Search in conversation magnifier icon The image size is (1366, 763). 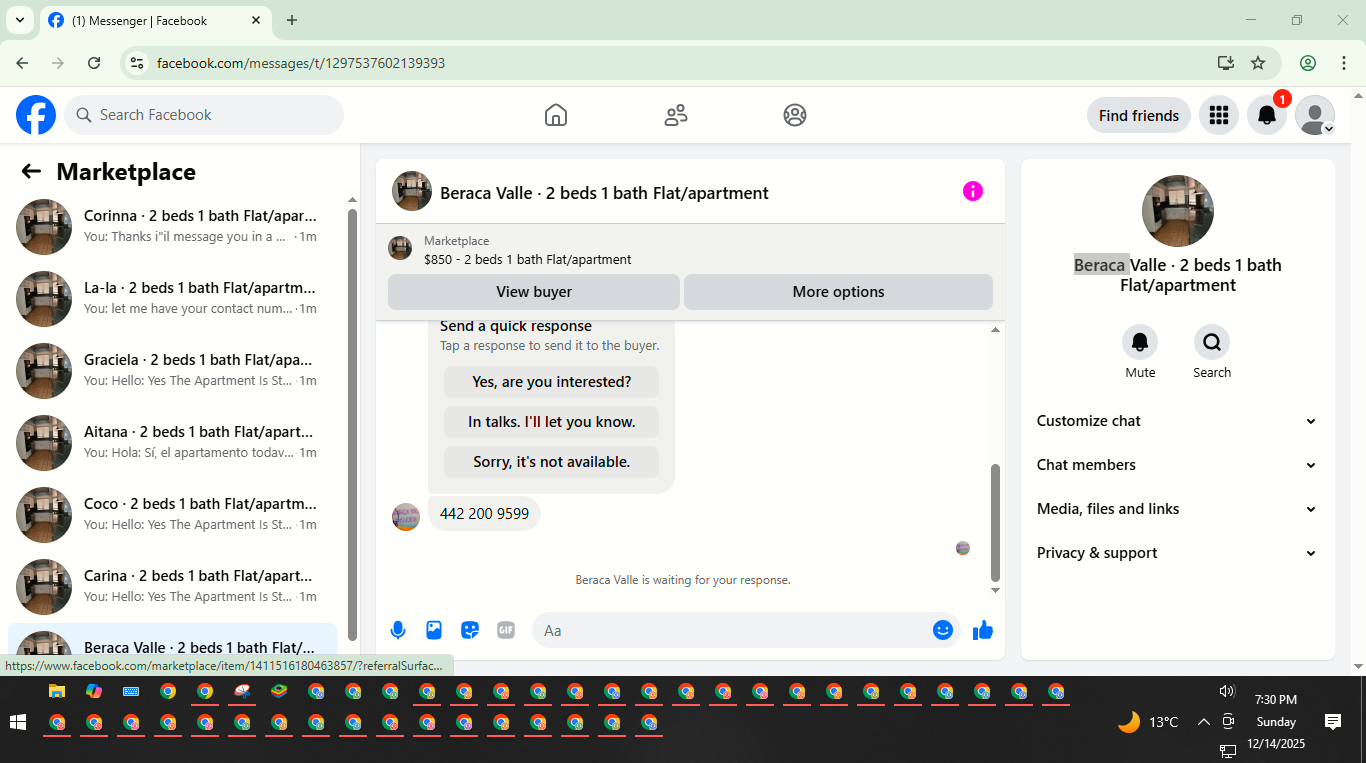(x=1212, y=343)
